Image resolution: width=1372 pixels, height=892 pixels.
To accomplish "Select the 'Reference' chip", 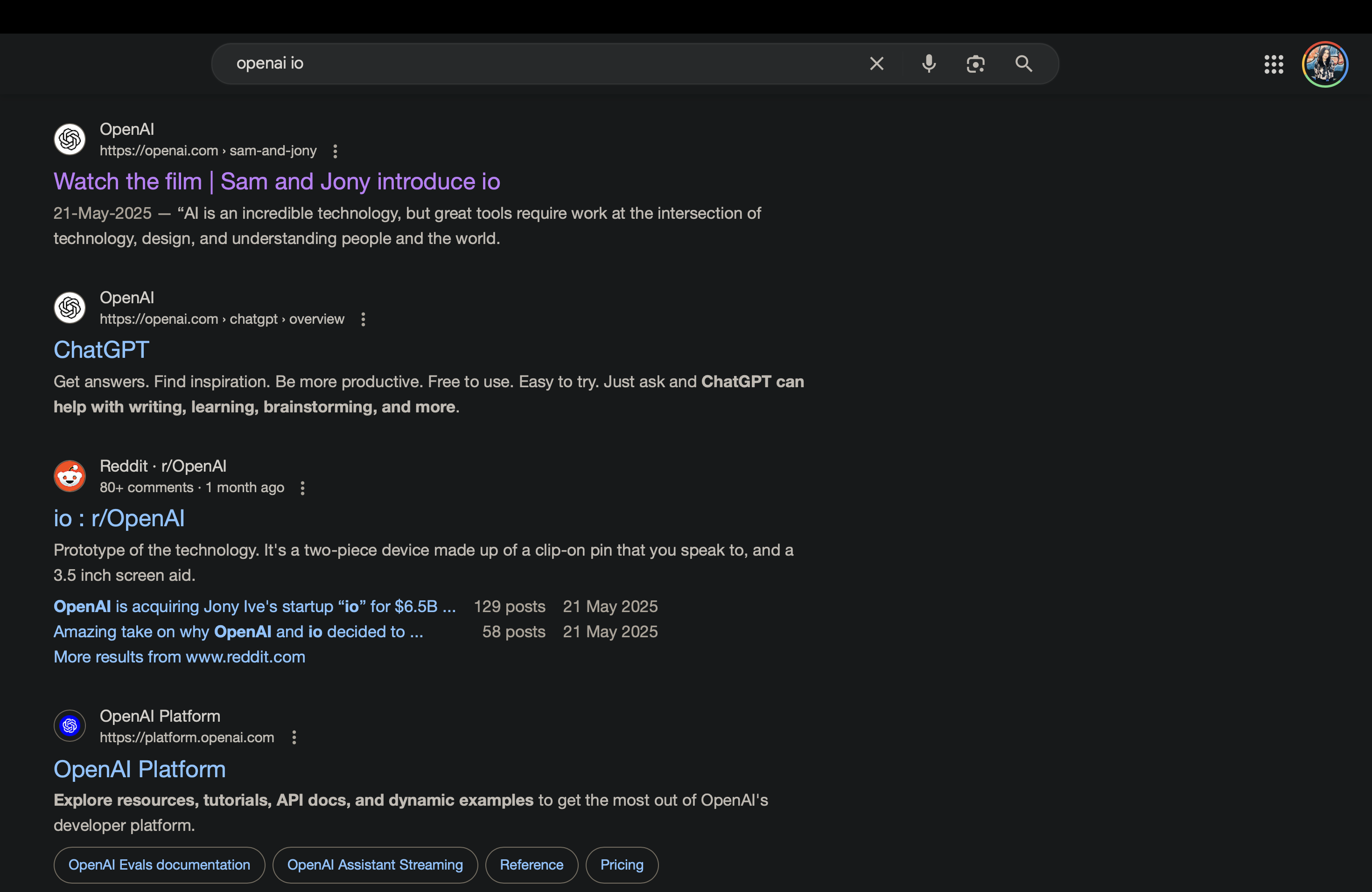I will point(532,865).
